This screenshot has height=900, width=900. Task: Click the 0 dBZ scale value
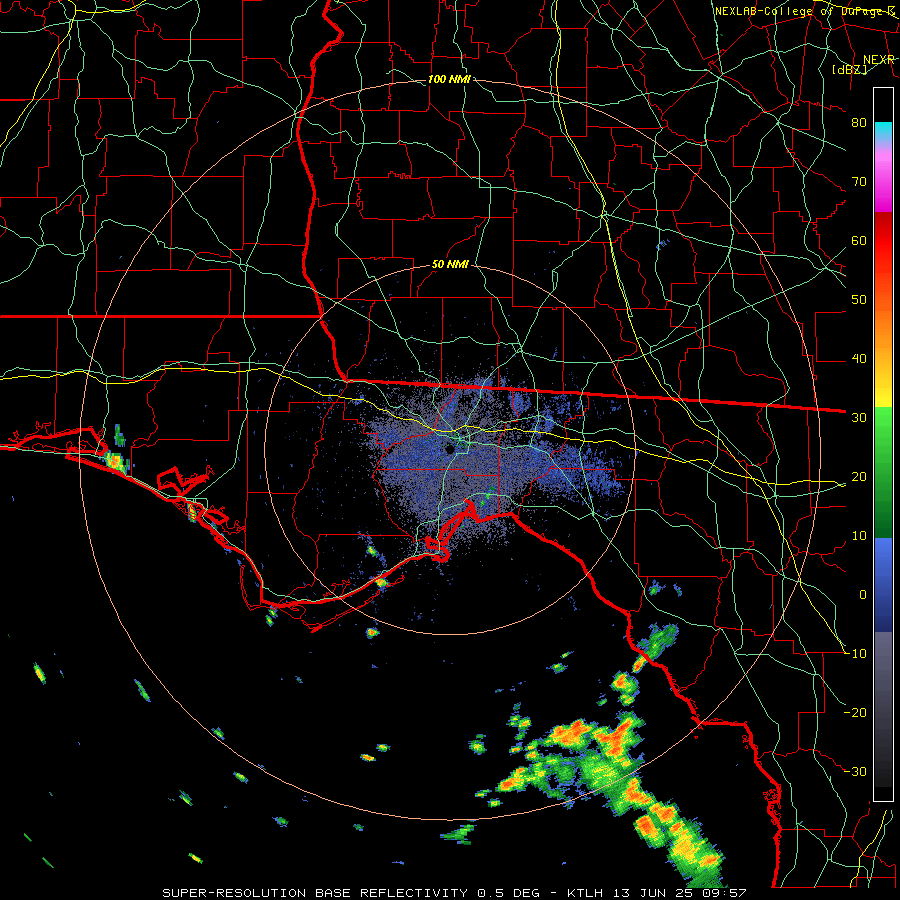(863, 595)
